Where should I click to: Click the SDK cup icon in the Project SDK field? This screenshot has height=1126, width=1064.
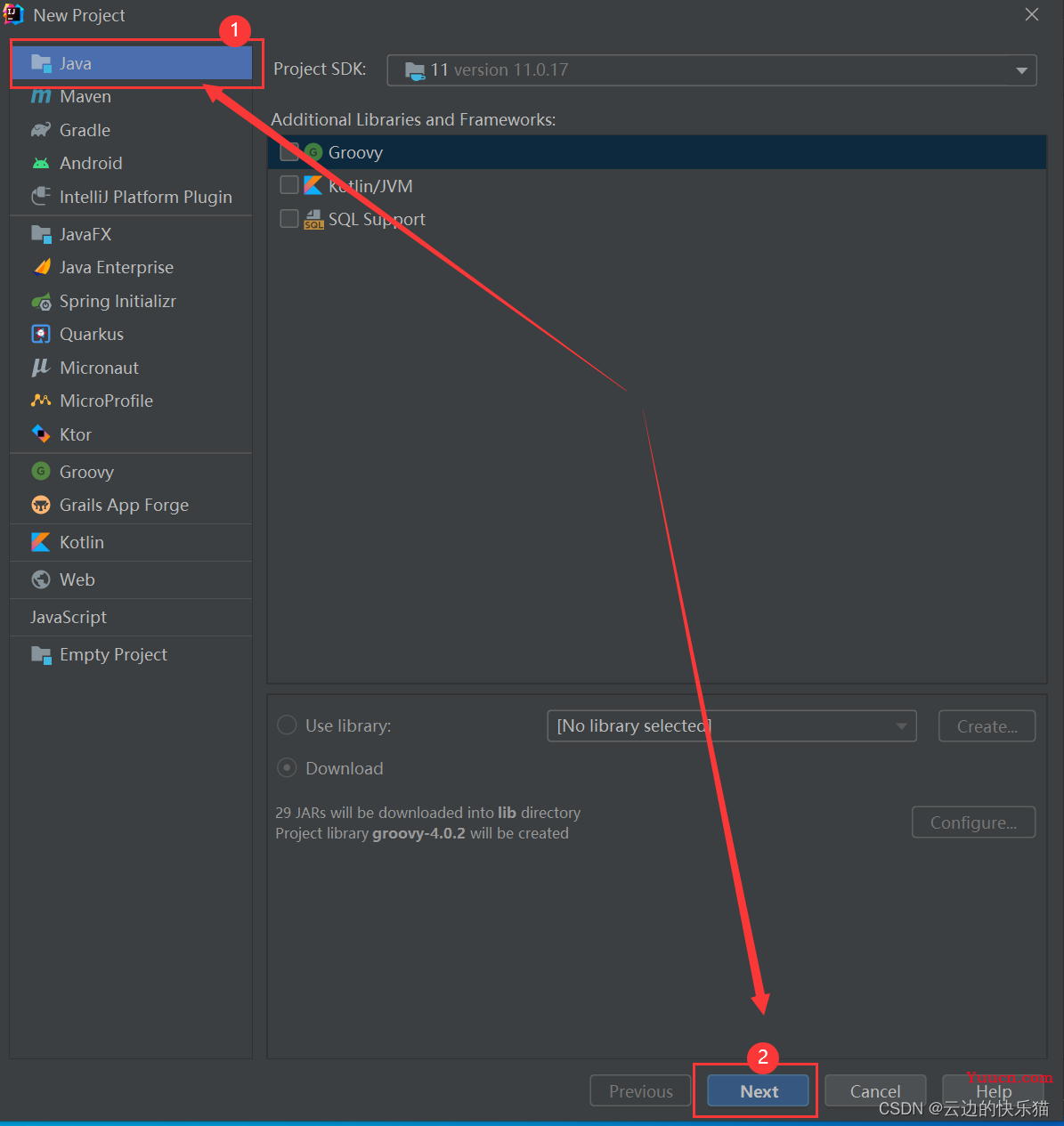coord(415,71)
